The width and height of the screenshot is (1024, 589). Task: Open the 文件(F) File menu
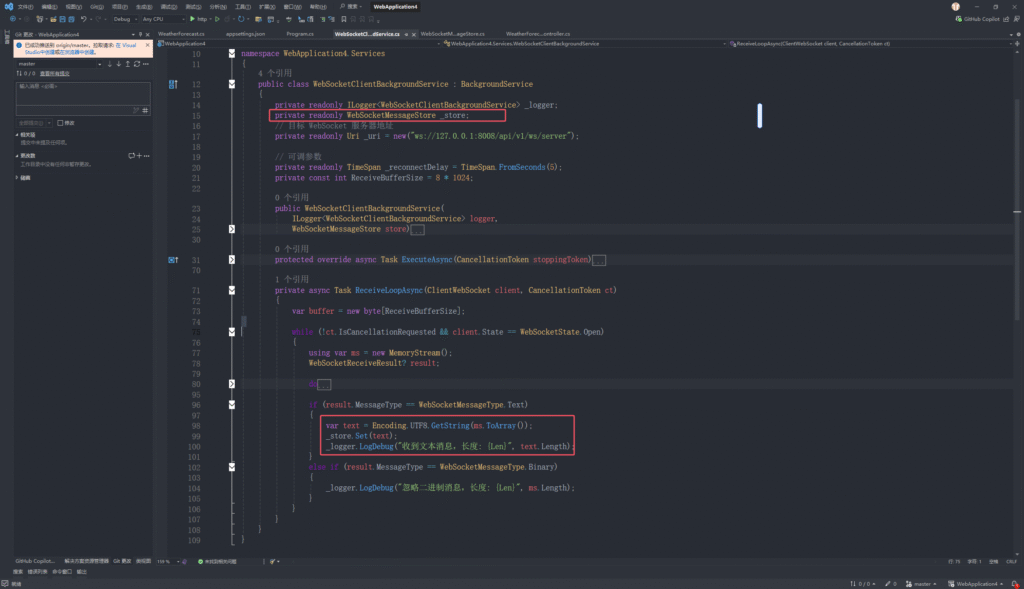click(25, 6)
